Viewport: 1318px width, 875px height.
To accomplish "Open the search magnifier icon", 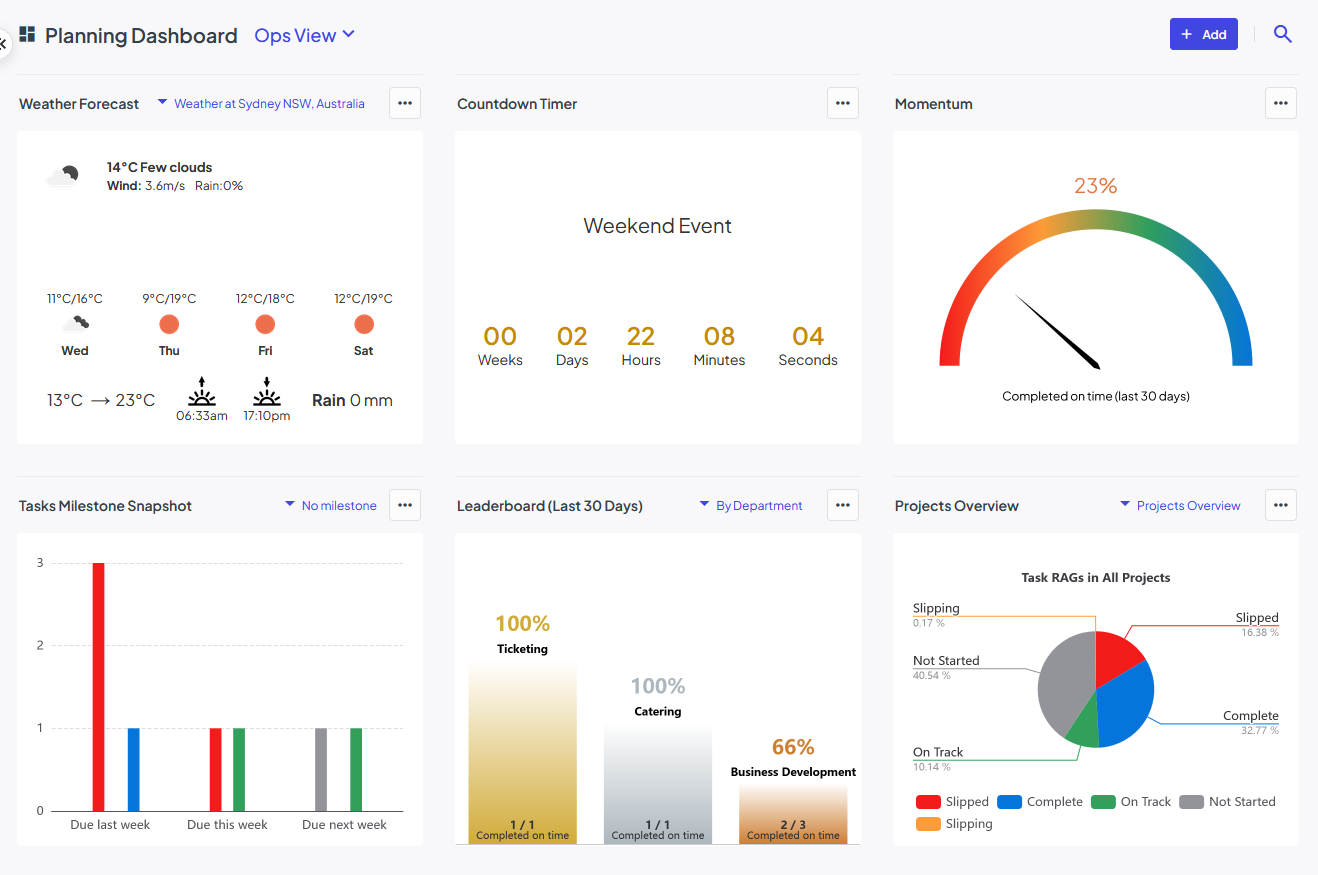I will point(1283,34).
